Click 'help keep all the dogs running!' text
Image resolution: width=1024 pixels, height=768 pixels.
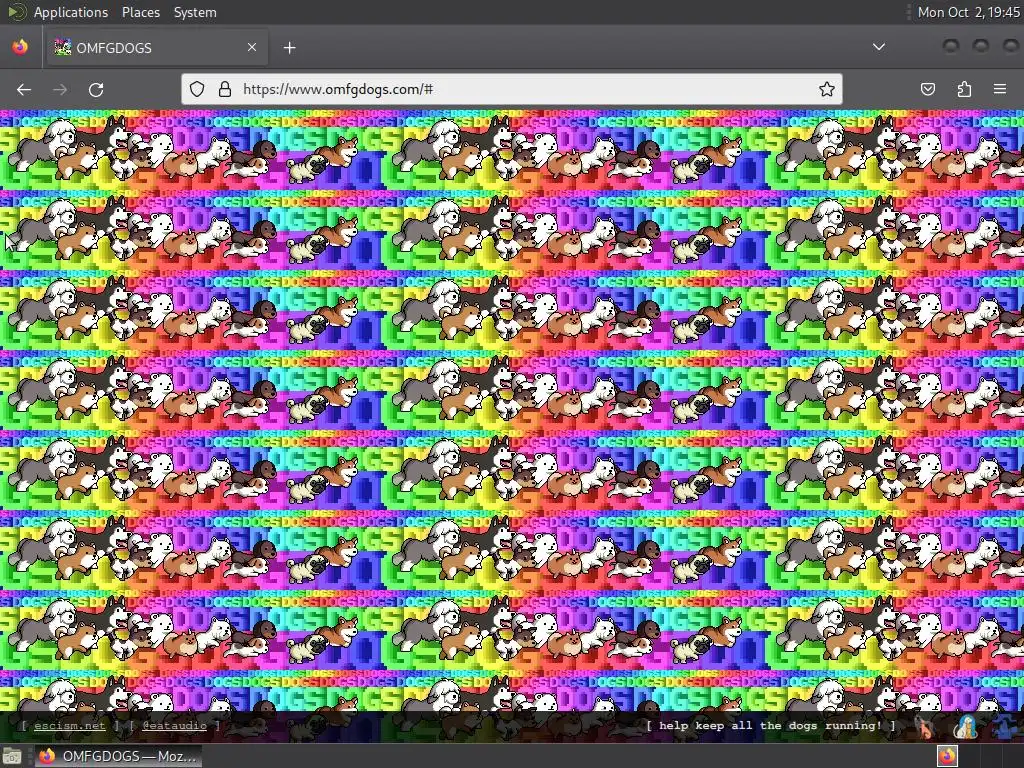coord(771,726)
